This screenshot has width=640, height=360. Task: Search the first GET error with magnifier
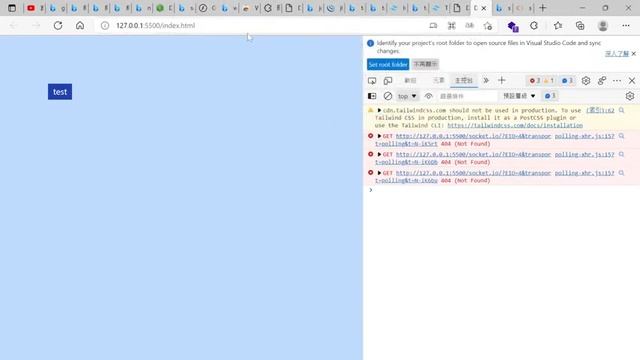[x=621, y=136]
